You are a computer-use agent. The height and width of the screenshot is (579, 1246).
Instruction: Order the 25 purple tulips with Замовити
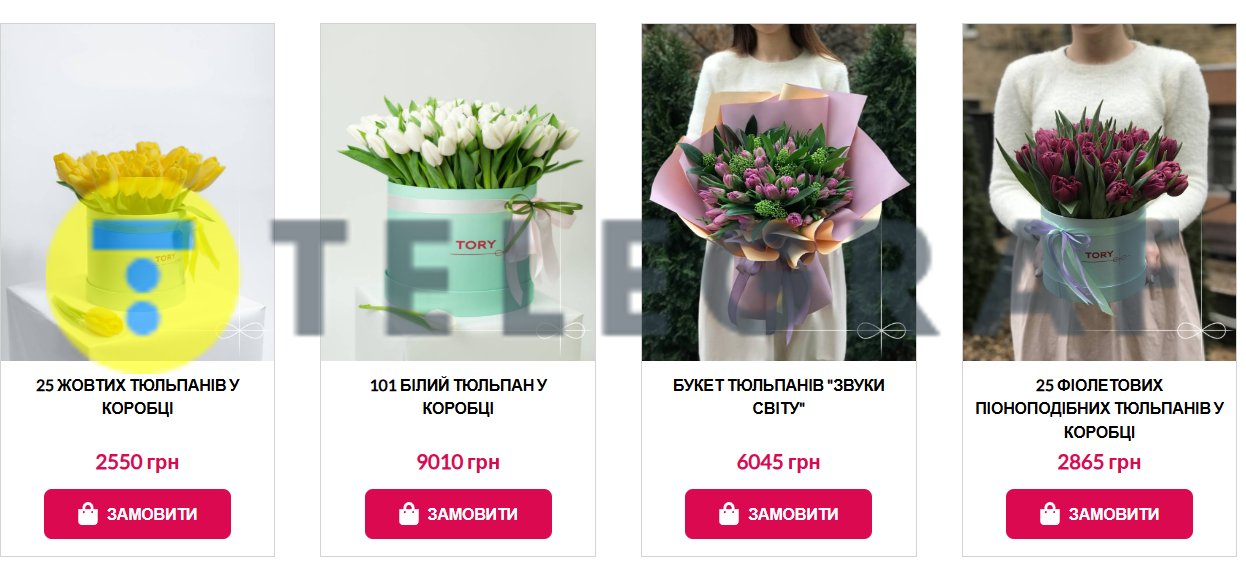[1099, 514]
